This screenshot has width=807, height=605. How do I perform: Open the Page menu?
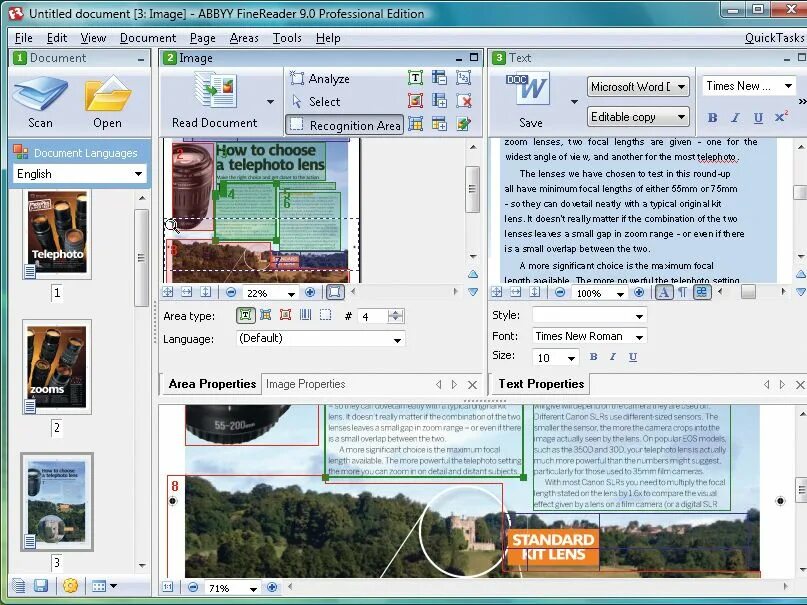click(x=202, y=38)
